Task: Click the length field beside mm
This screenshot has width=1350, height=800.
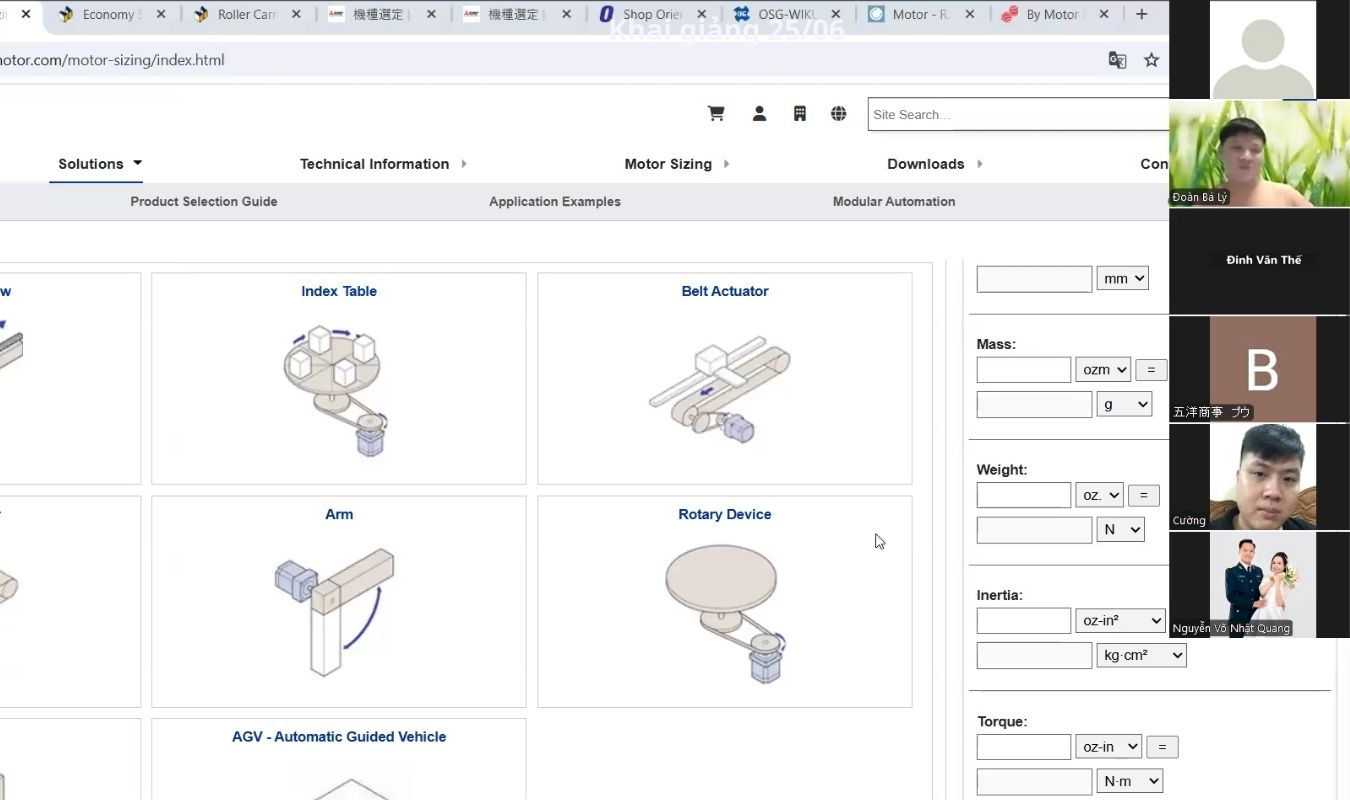Action: click(1034, 279)
